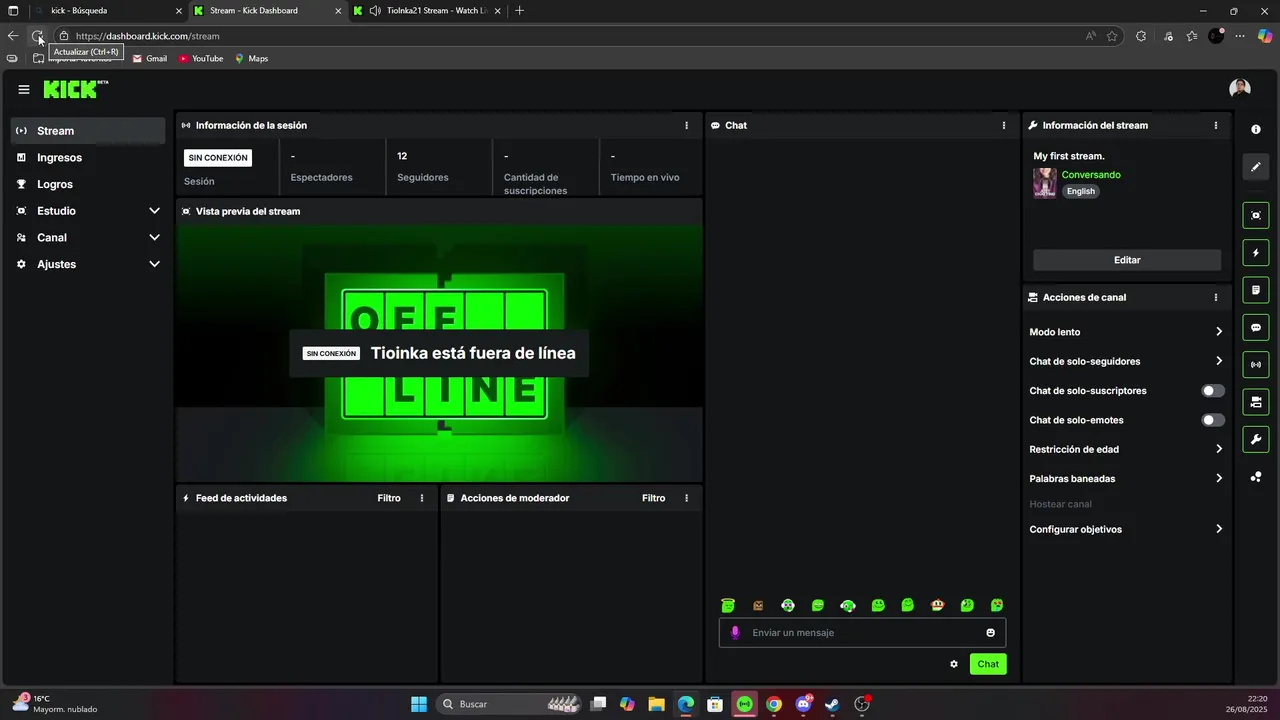Image resolution: width=1280 pixels, height=720 pixels.
Task: Open Configurar objetivos chevron
Action: pyautogui.click(x=1218, y=529)
